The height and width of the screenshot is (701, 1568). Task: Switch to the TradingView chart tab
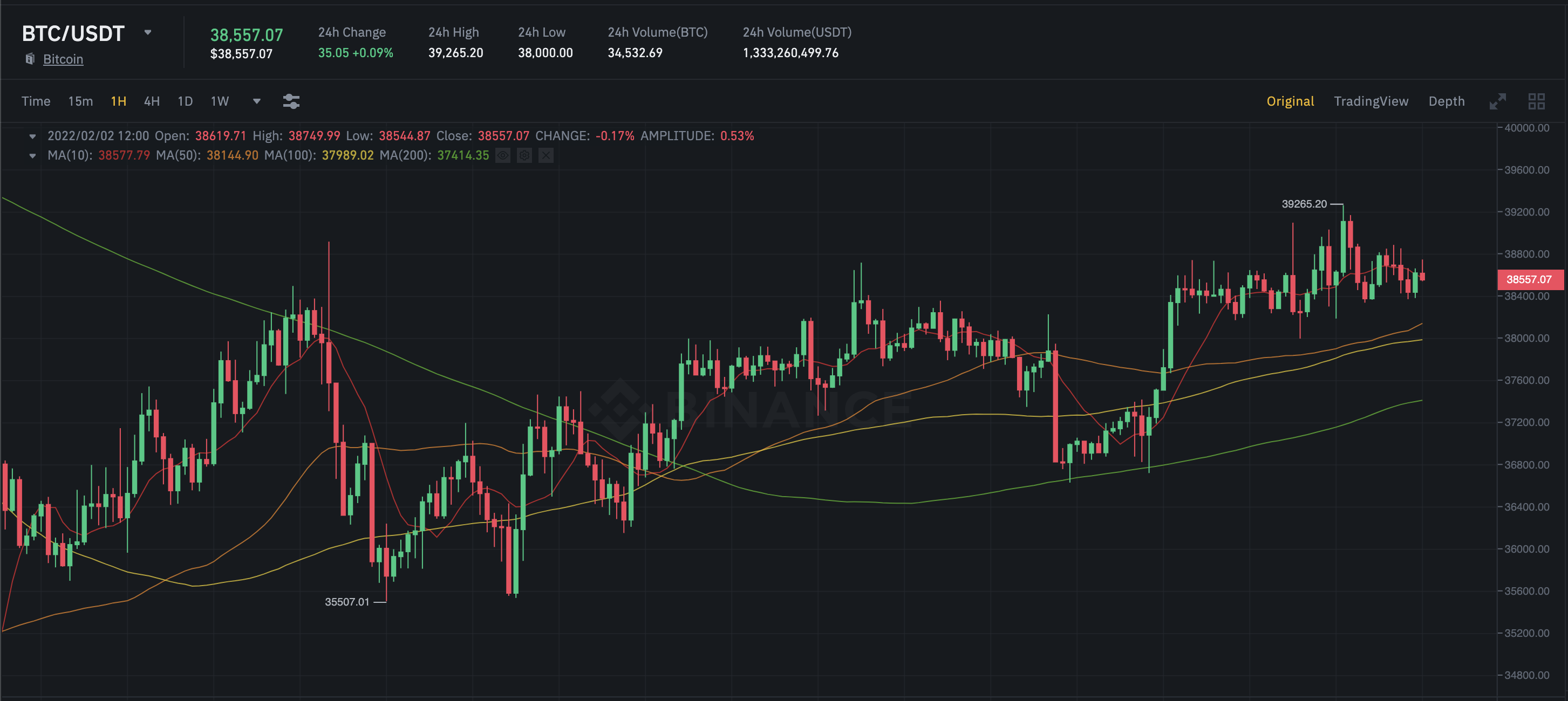pyautogui.click(x=1371, y=101)
